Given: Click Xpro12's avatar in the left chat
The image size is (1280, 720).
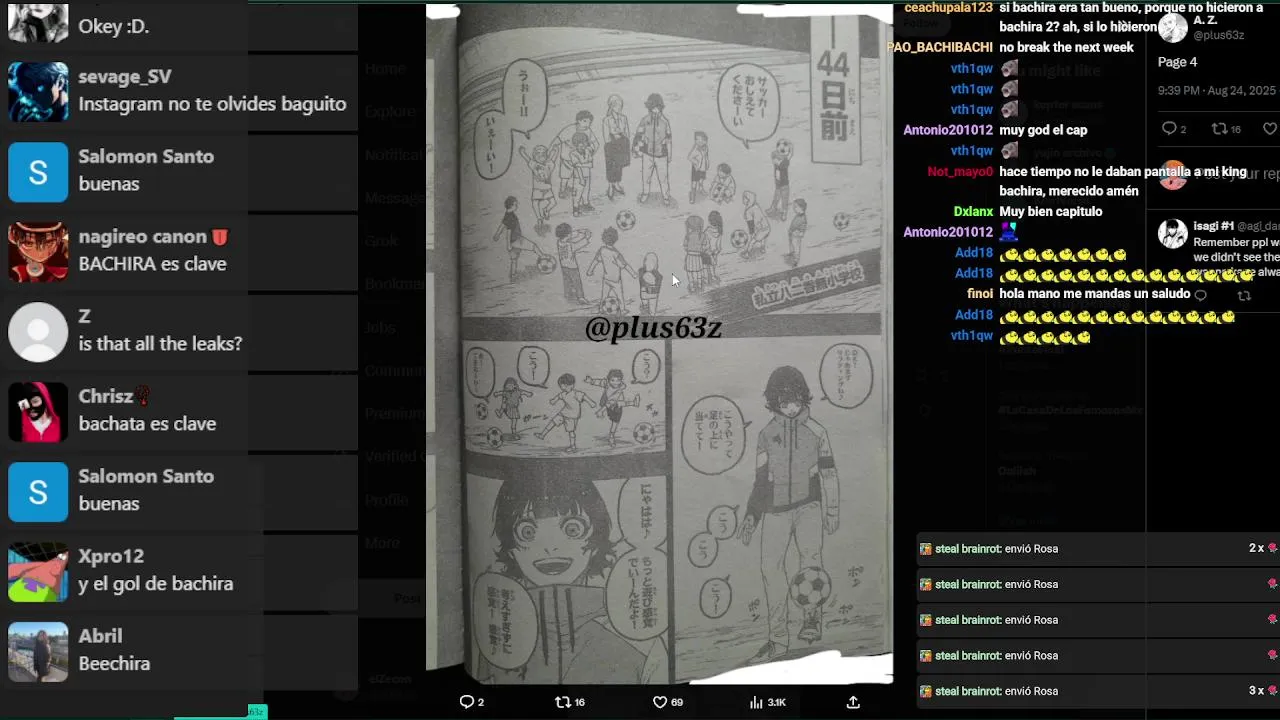Looking at the screenshot, I should tap(38, 571).
